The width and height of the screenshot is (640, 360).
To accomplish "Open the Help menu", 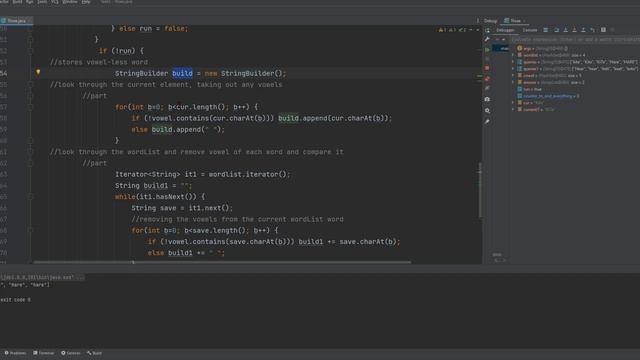I will 86,2.
